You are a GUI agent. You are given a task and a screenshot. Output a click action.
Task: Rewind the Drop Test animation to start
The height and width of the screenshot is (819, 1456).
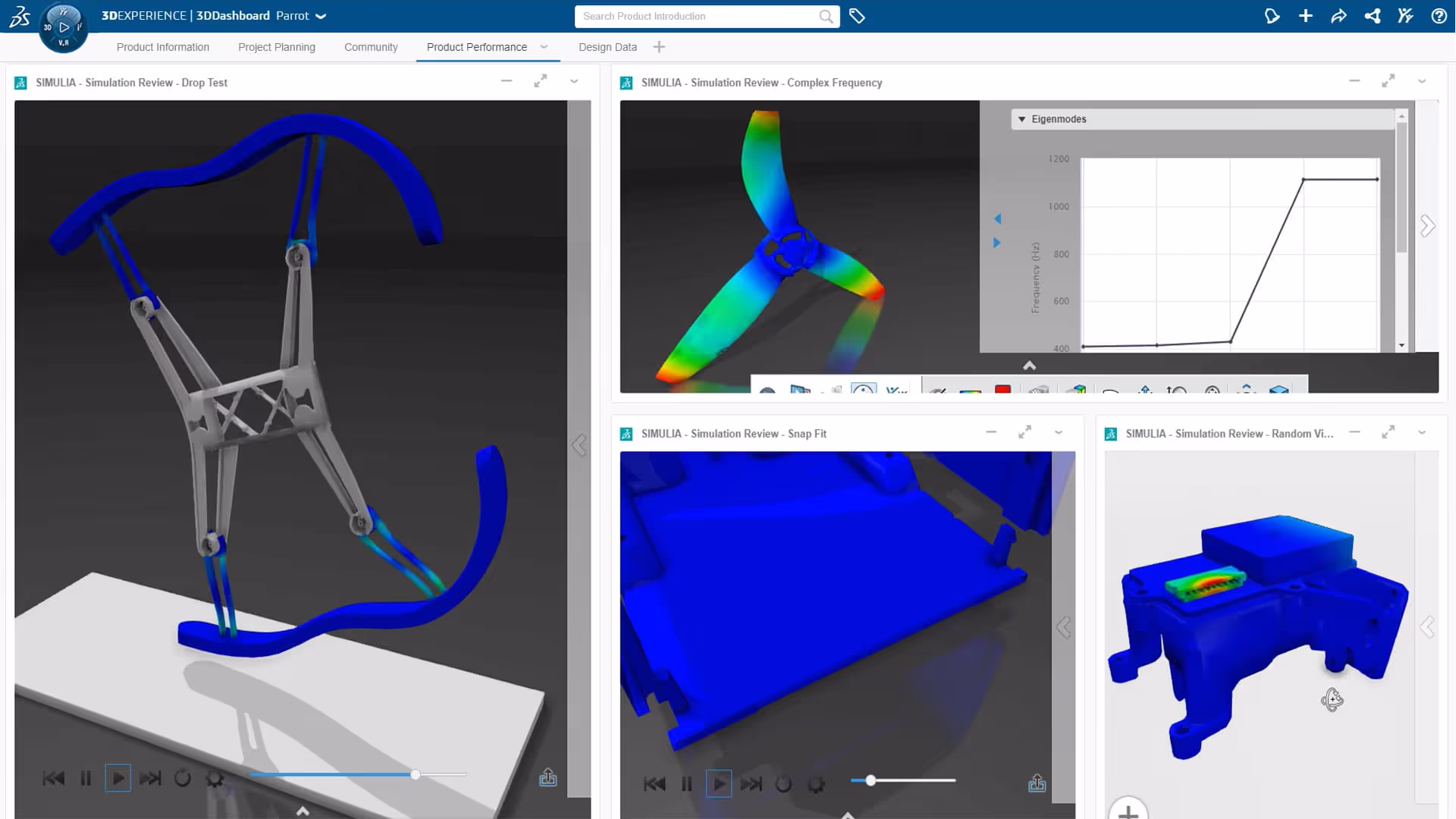click(x=54, y=778)
